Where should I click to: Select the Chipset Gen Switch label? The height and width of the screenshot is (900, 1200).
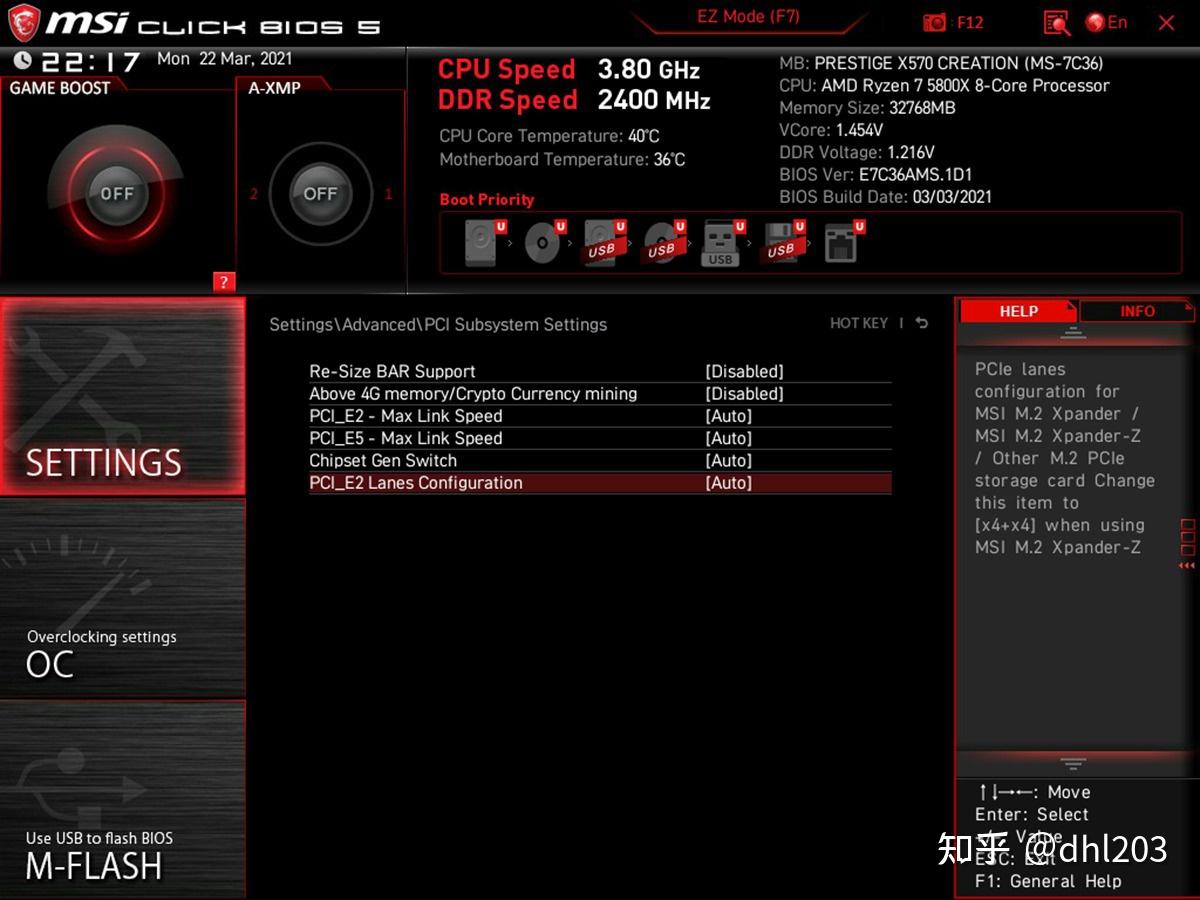(383, 460)
